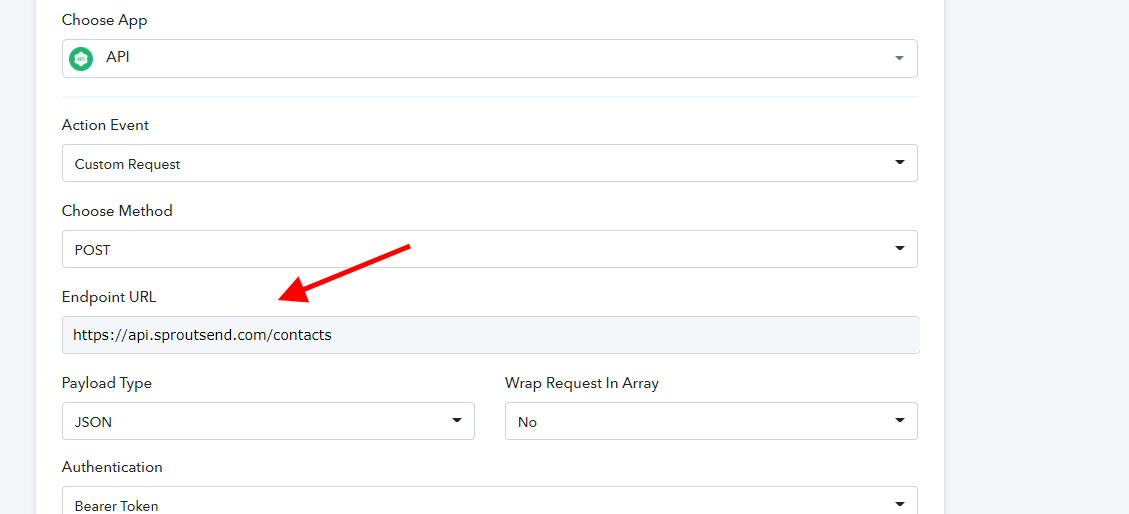Click the Endpoint URL label

pos(109,297)
